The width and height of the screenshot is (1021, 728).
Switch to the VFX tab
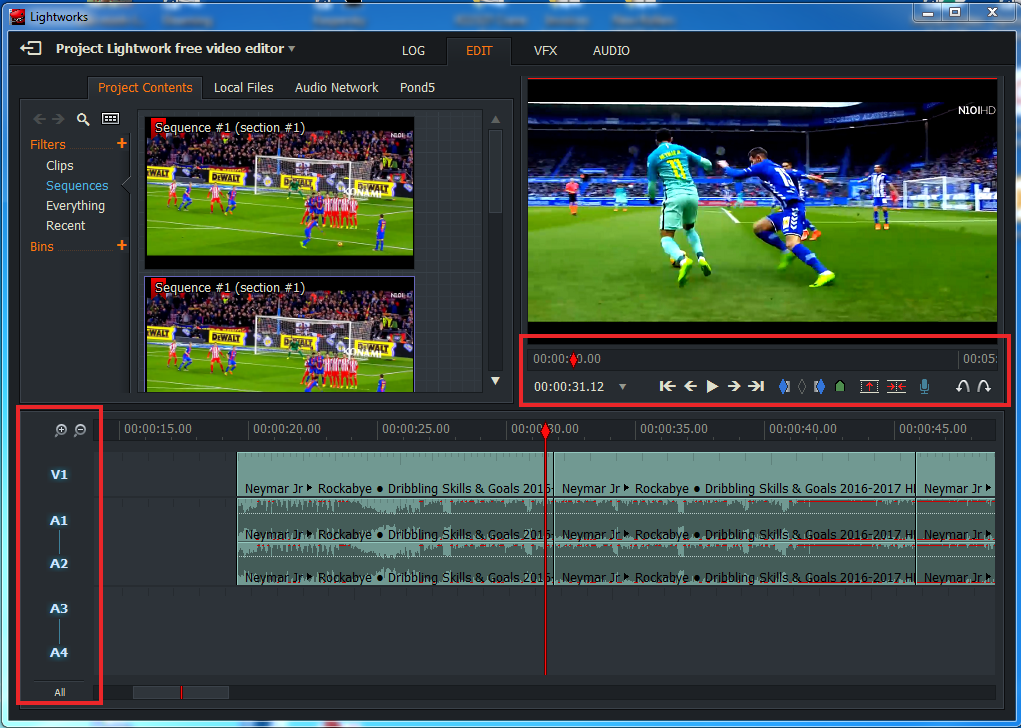(x=545, y=50)
